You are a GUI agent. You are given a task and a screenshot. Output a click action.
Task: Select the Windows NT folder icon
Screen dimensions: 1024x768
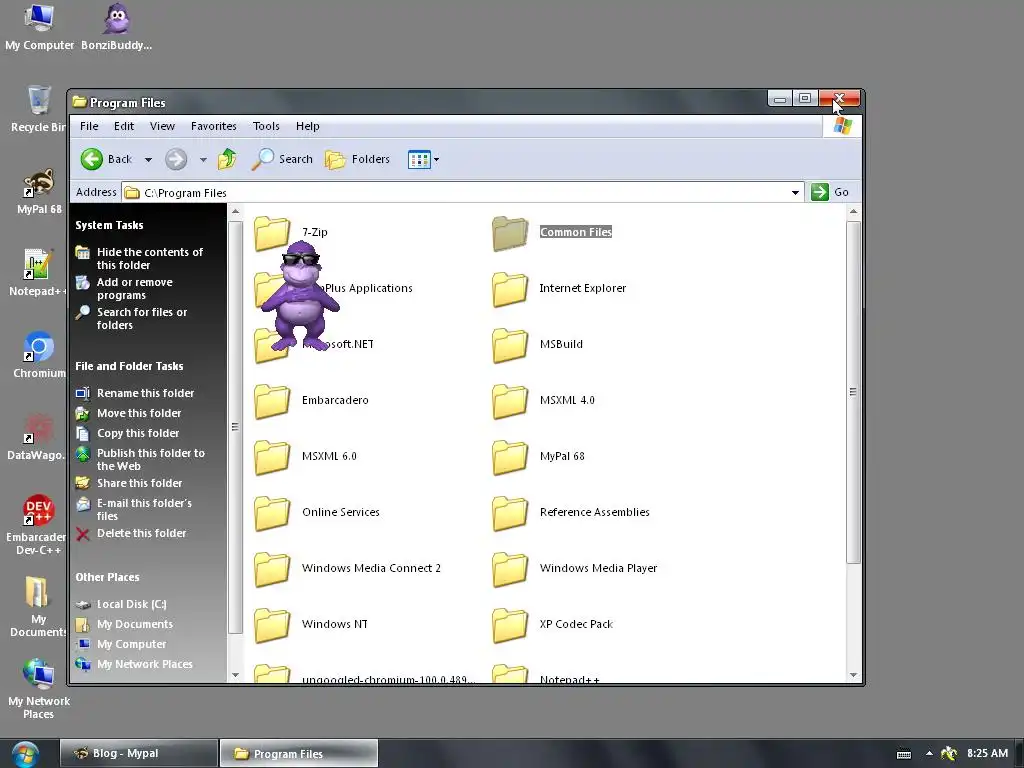[x=272, y=624]
